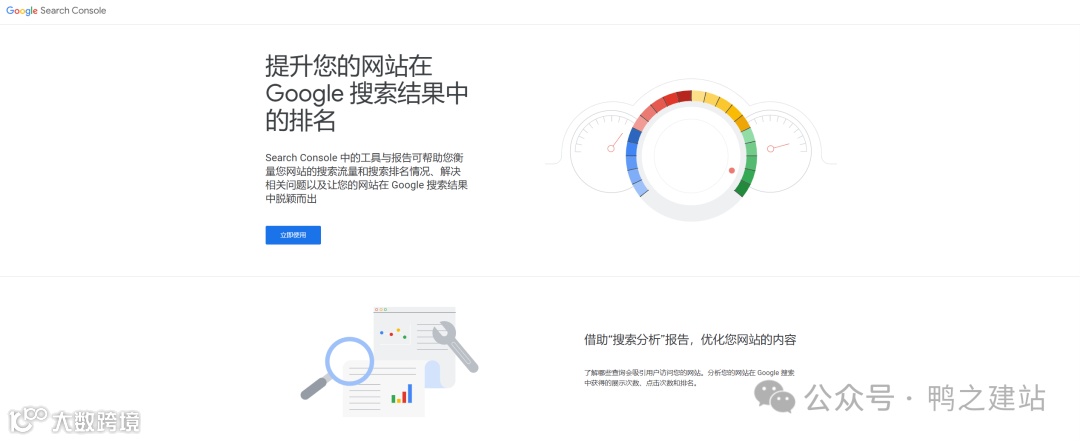Click the blue 立即使用 button

pyautogui.click(x=293, y=235)
